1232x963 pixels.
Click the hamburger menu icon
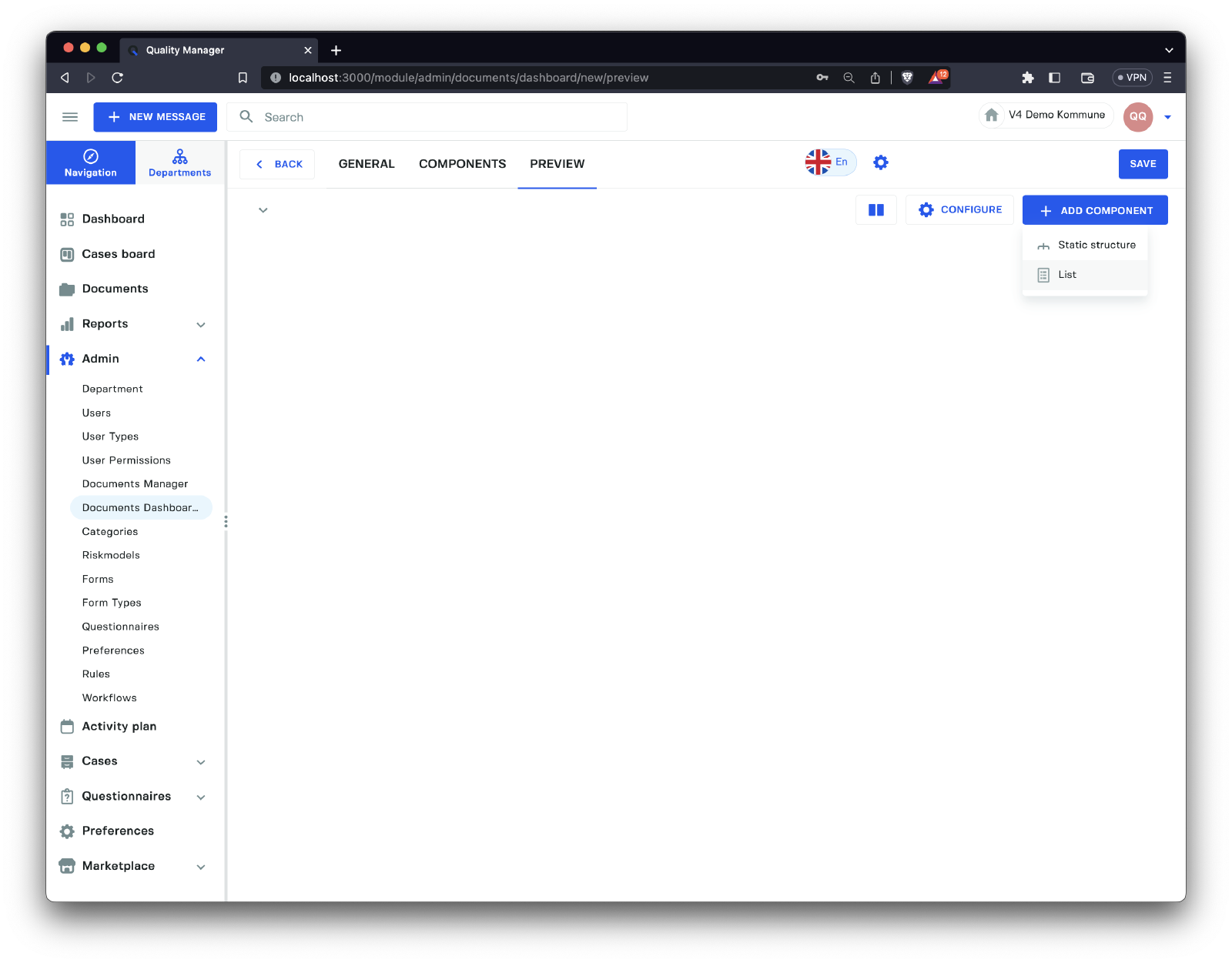point(70,117)
